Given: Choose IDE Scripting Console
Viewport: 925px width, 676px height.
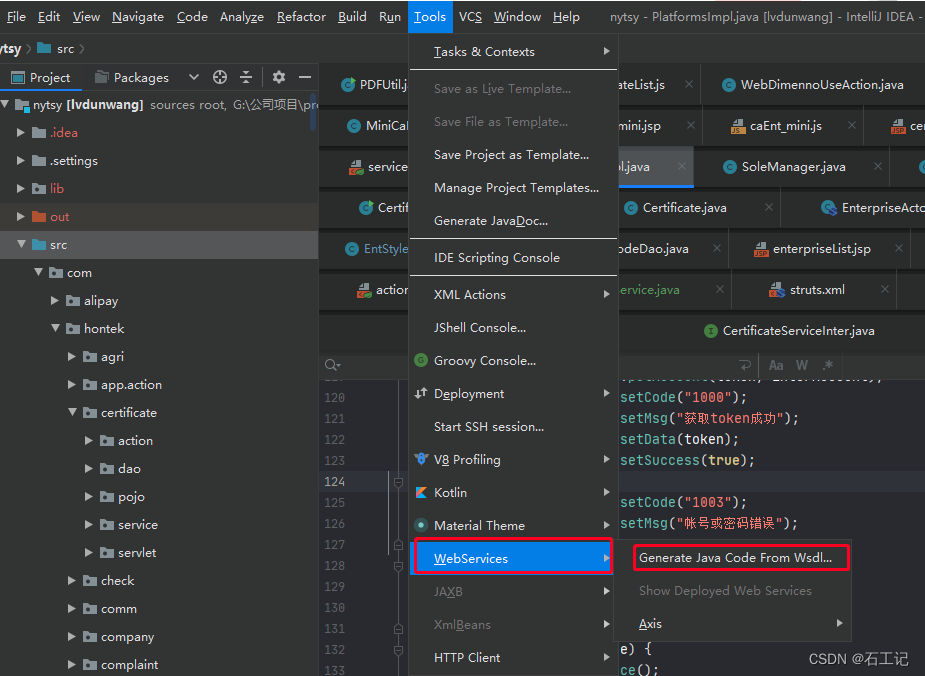Looking at the screenshot, I should tap(512, 257).
